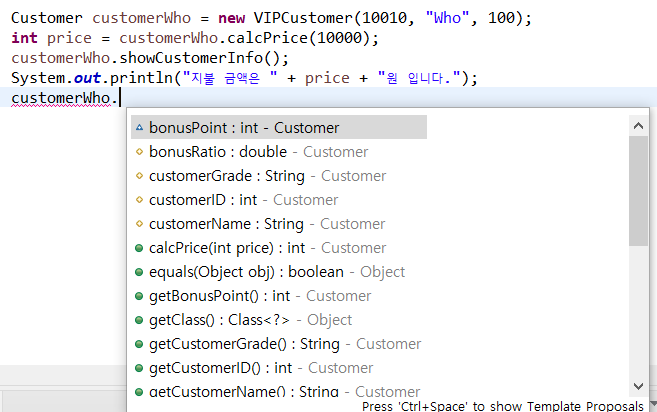Click the new keyword in first line
This screenshot has height=412, width=657.
(231, 18)
